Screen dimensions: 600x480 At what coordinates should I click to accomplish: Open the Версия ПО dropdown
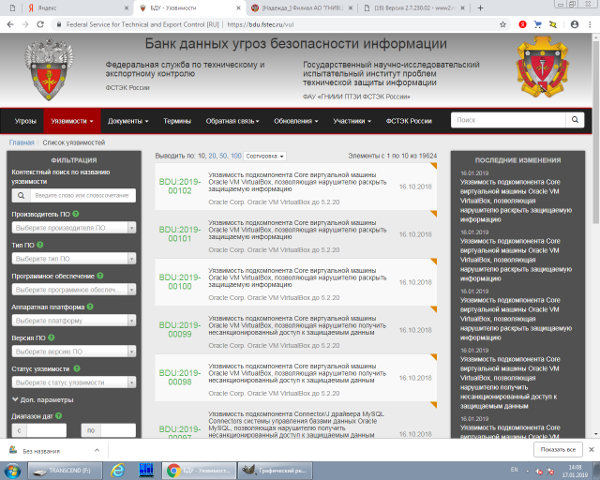74,351
